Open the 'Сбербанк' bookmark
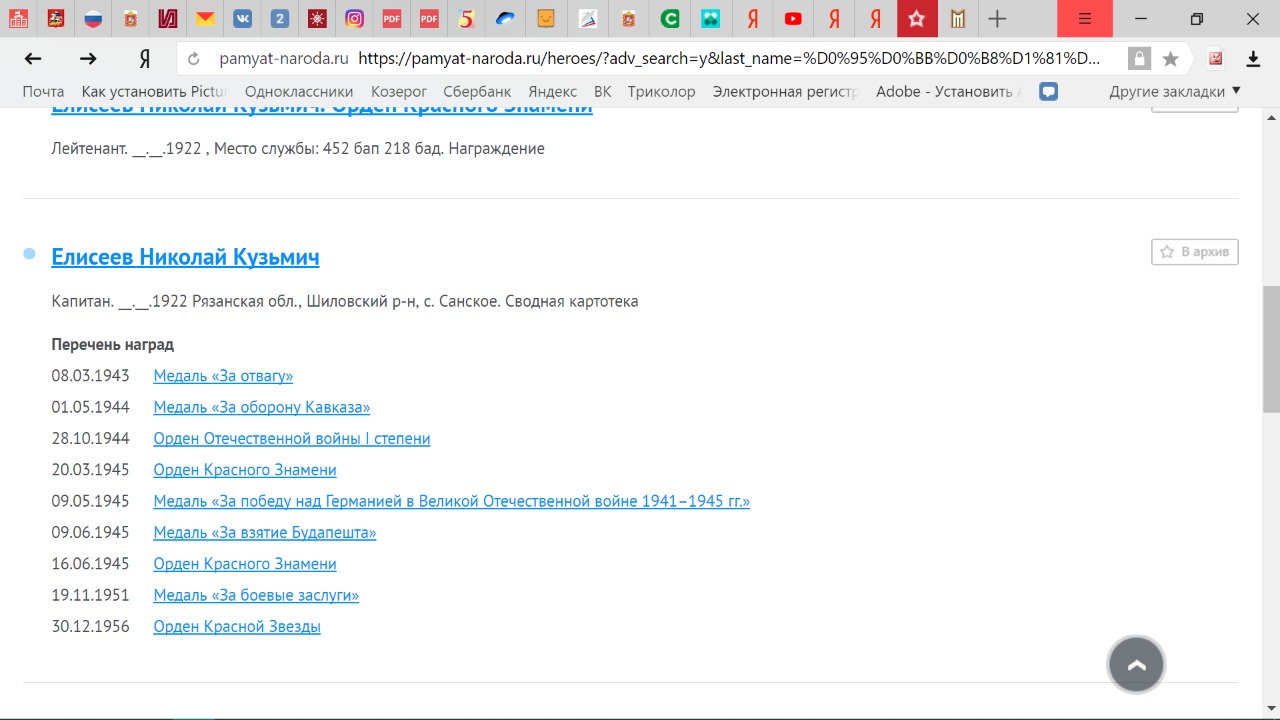 (x=477, y=91)
